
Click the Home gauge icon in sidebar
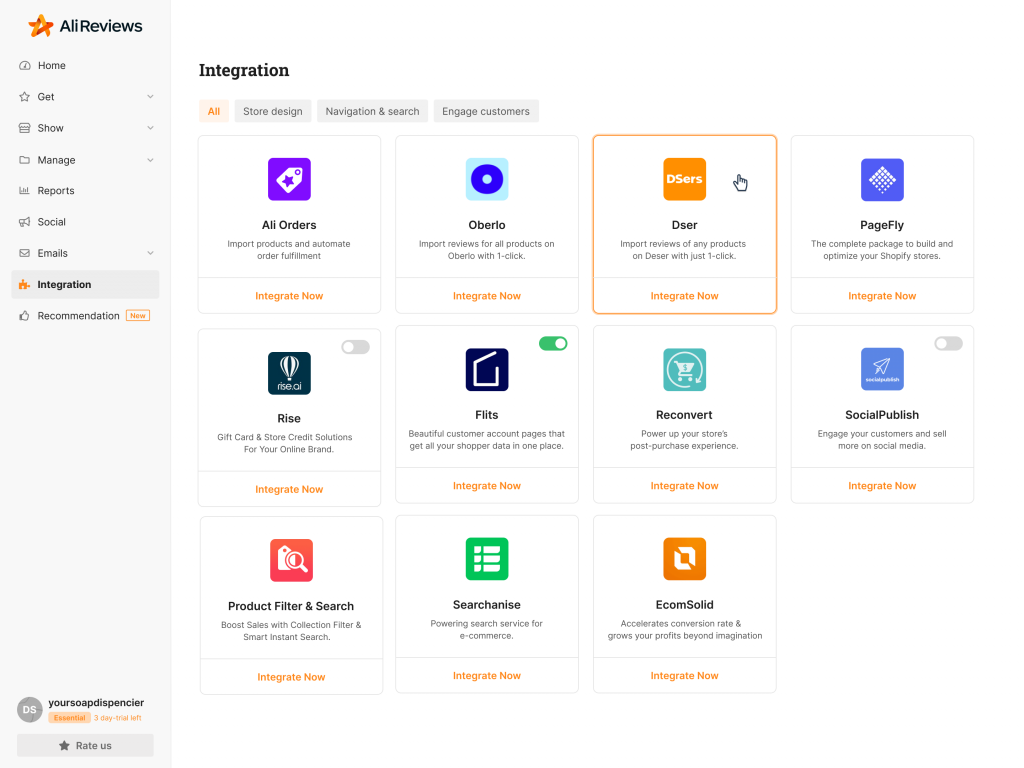[x=25, y=65]
